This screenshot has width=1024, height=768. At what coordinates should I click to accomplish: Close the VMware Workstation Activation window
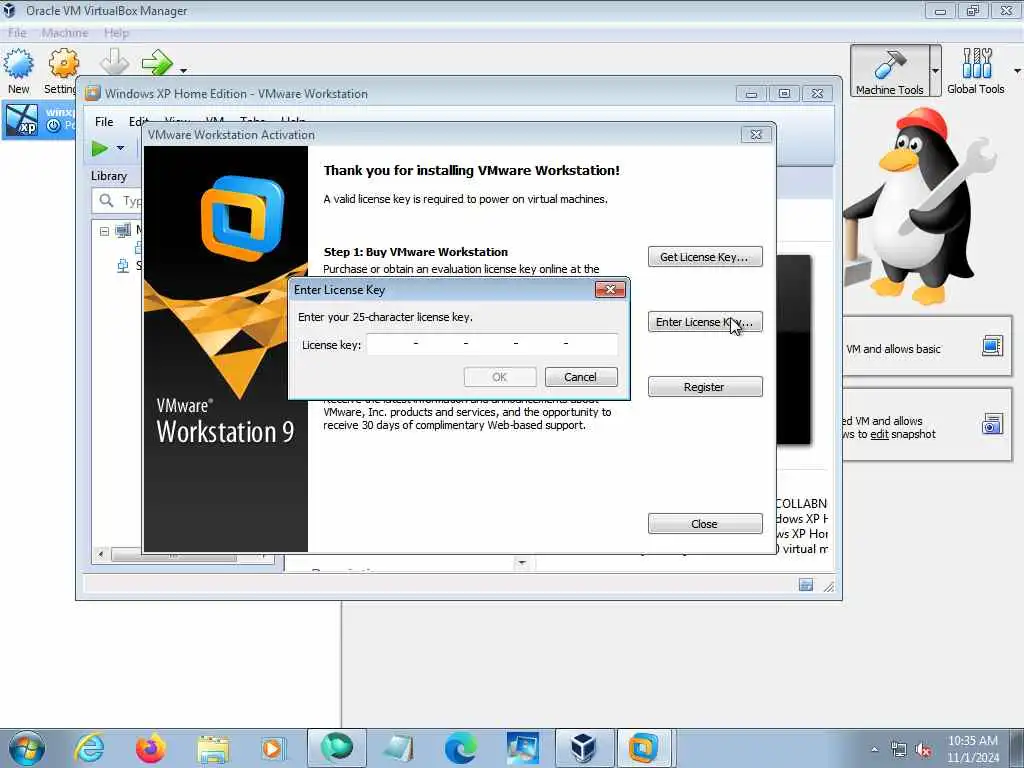[756, 134]
